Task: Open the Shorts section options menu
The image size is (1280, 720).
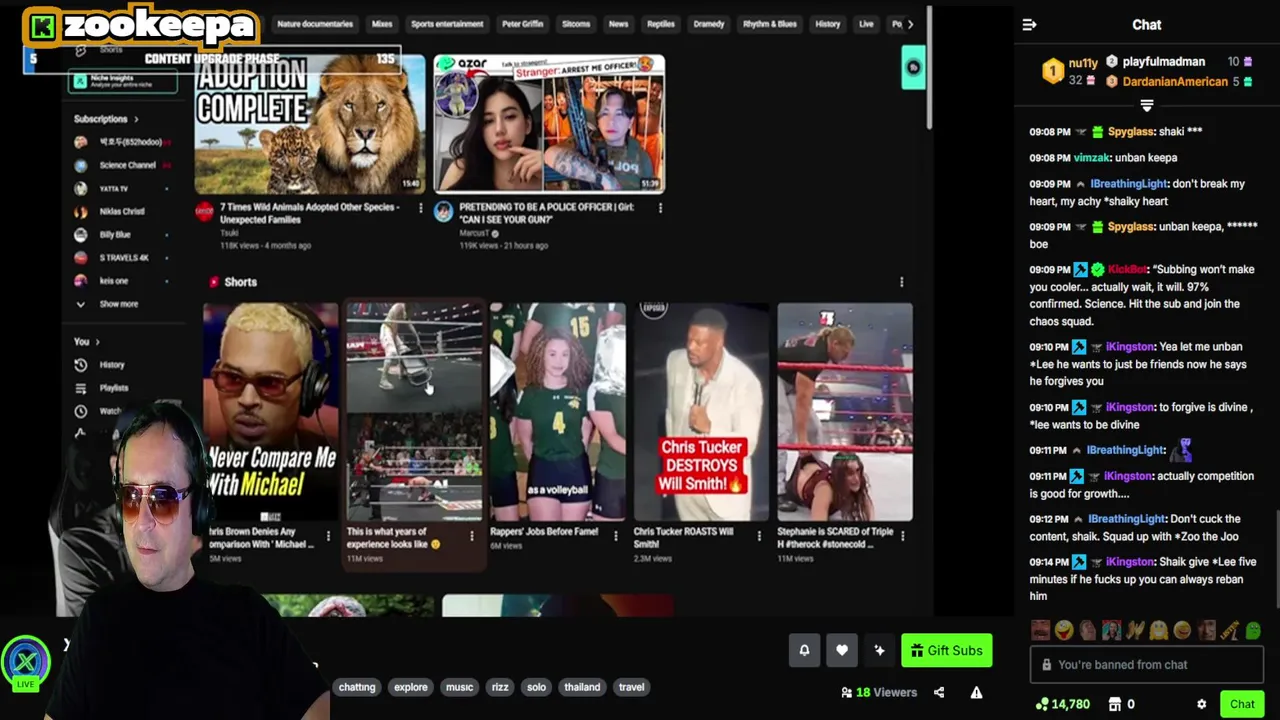Action: (x=901, y=282)
